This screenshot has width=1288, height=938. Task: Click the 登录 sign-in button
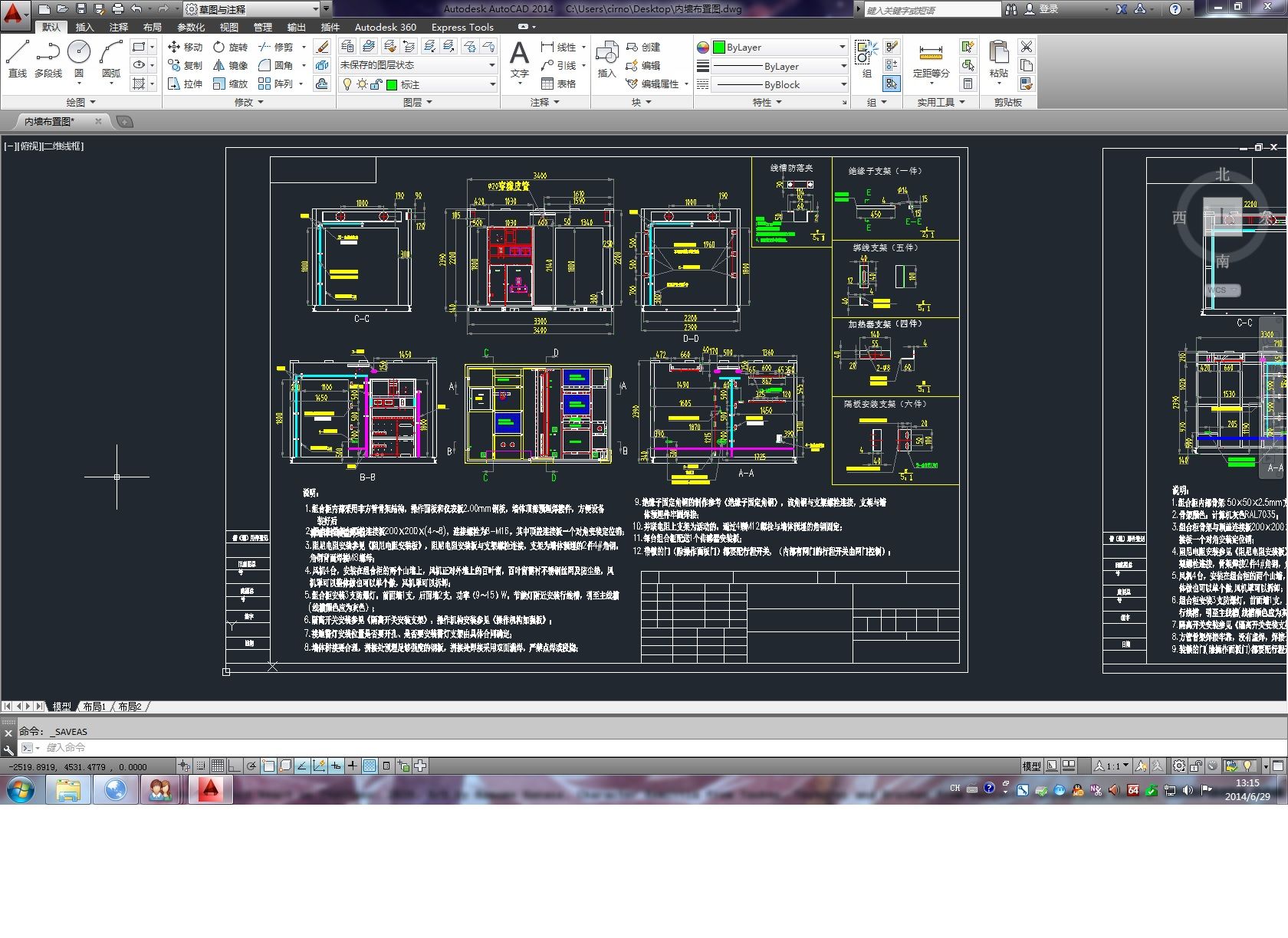[1048, 9]
